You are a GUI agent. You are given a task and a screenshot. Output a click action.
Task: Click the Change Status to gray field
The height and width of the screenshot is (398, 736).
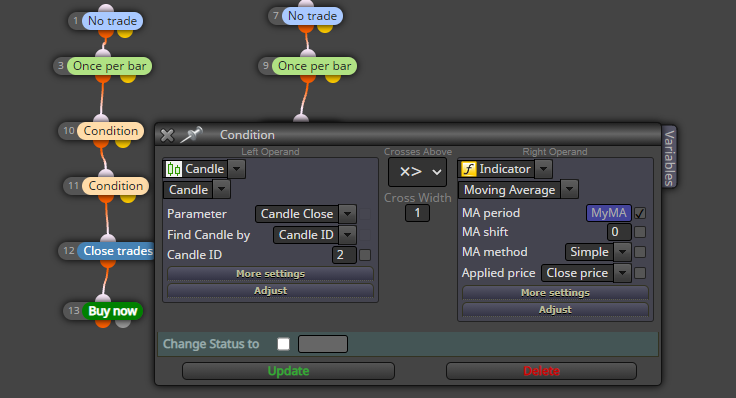[x=323, y=344]
